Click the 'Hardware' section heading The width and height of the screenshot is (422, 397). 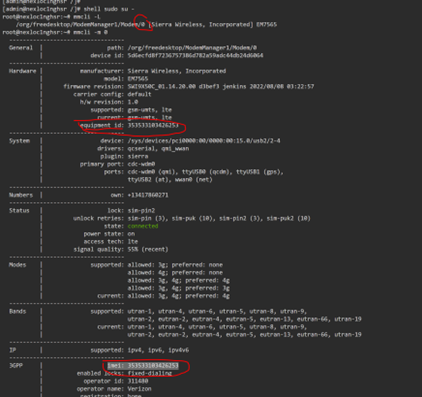(x=22, y=71)
